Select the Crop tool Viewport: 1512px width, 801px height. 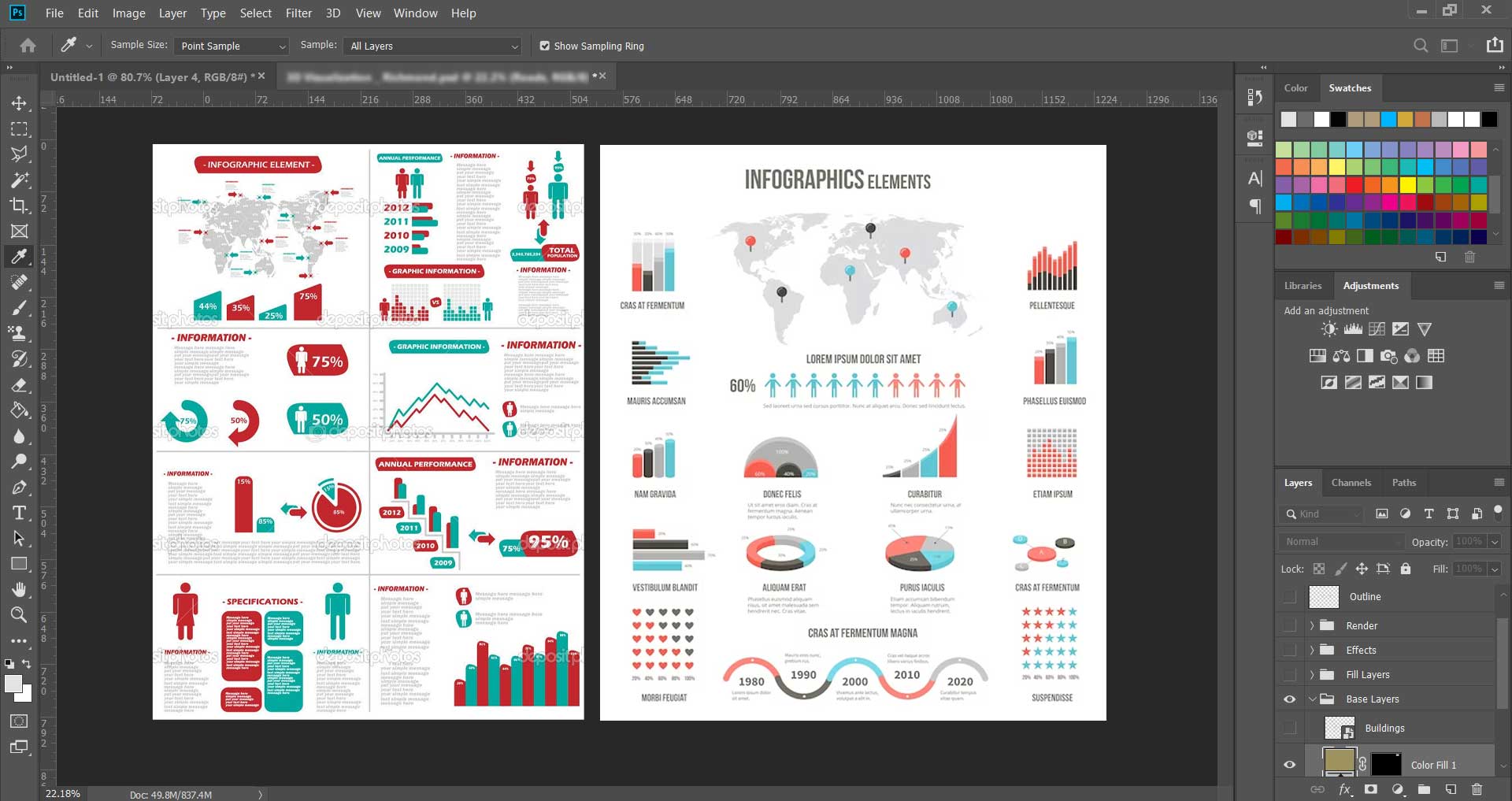(19, 206)
